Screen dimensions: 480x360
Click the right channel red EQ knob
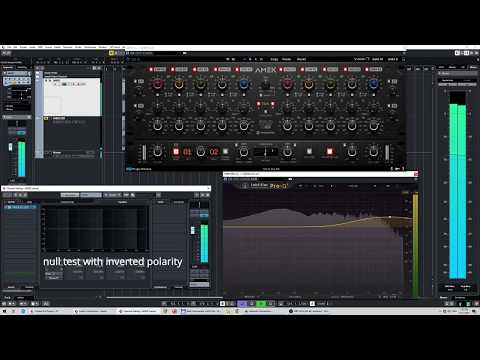[x=287, y=84]
